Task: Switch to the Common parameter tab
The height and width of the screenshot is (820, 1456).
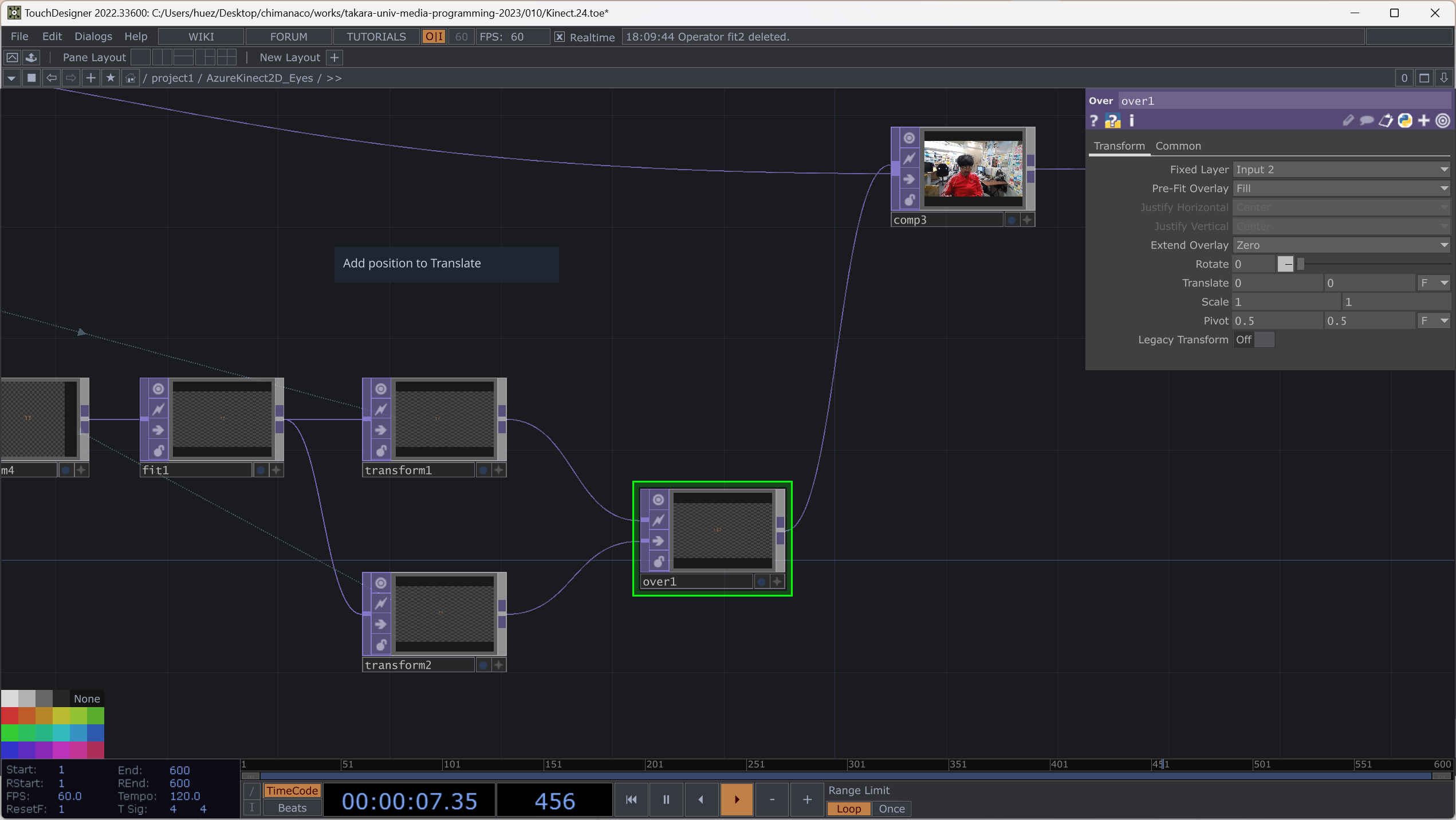Action: coord(1178,146)
